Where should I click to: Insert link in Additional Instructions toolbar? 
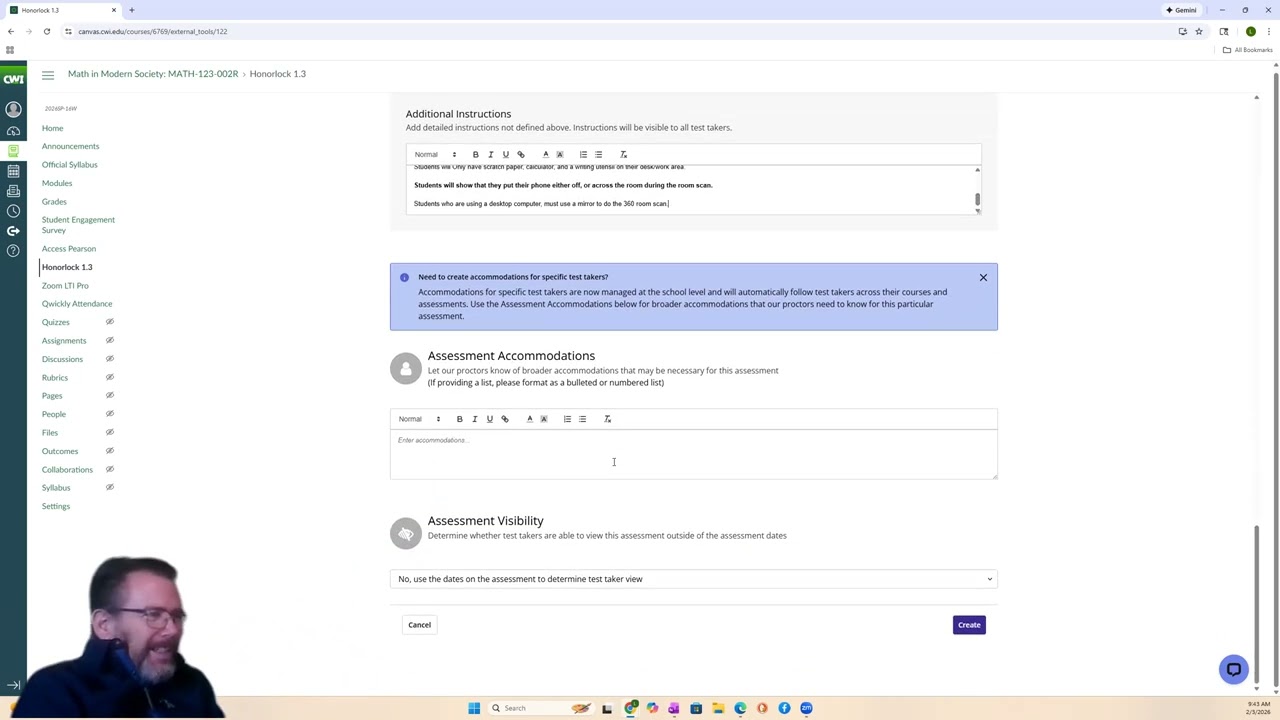521,154
